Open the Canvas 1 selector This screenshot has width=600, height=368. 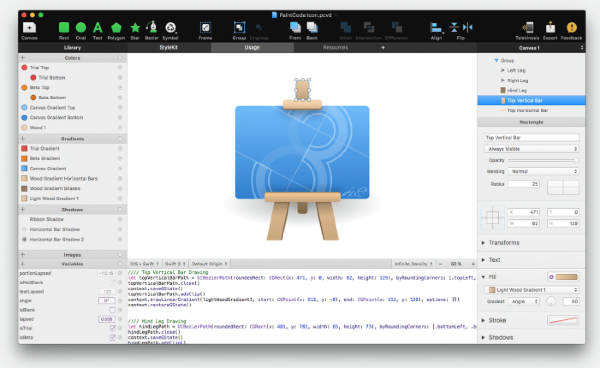coord(531,48)
